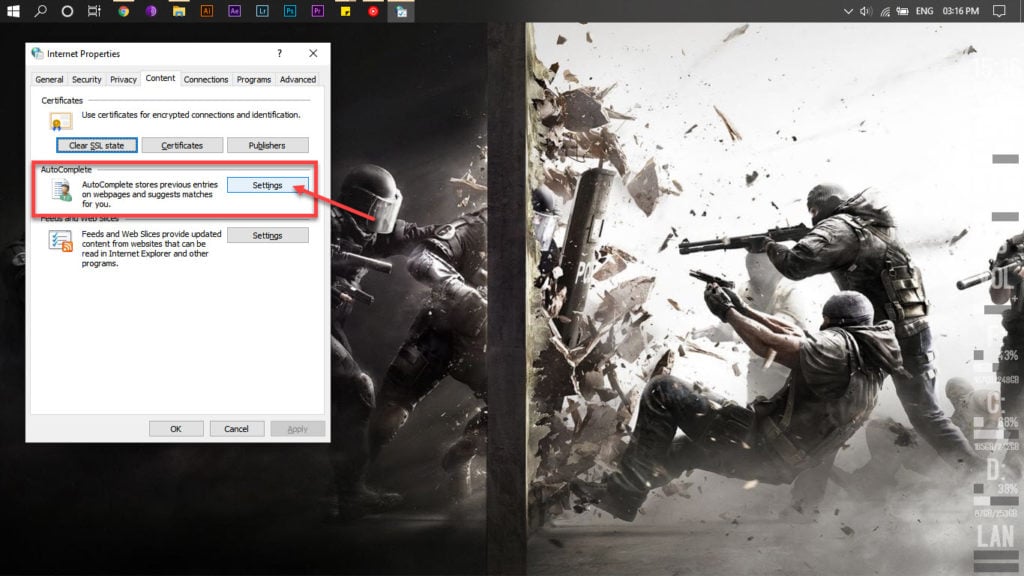Open the Publishers button
1024x576 pixels.
[267, 145]
